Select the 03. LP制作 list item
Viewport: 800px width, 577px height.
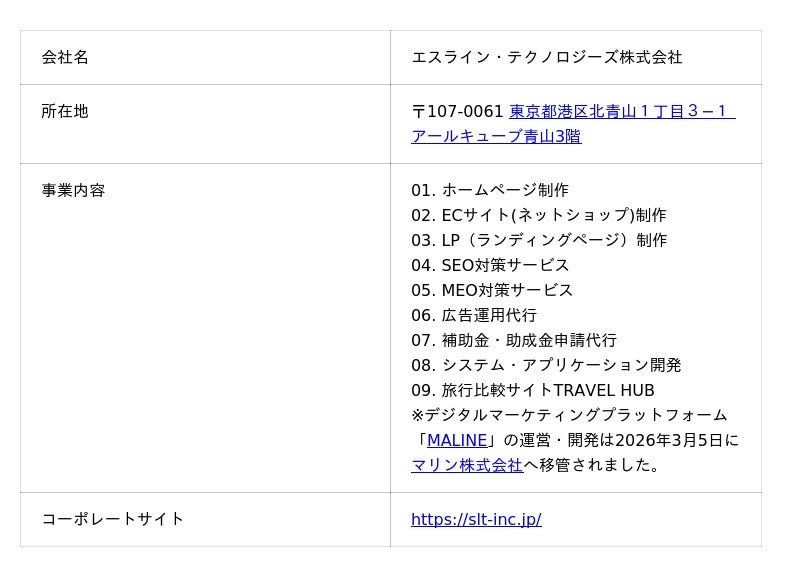[539, 240]
